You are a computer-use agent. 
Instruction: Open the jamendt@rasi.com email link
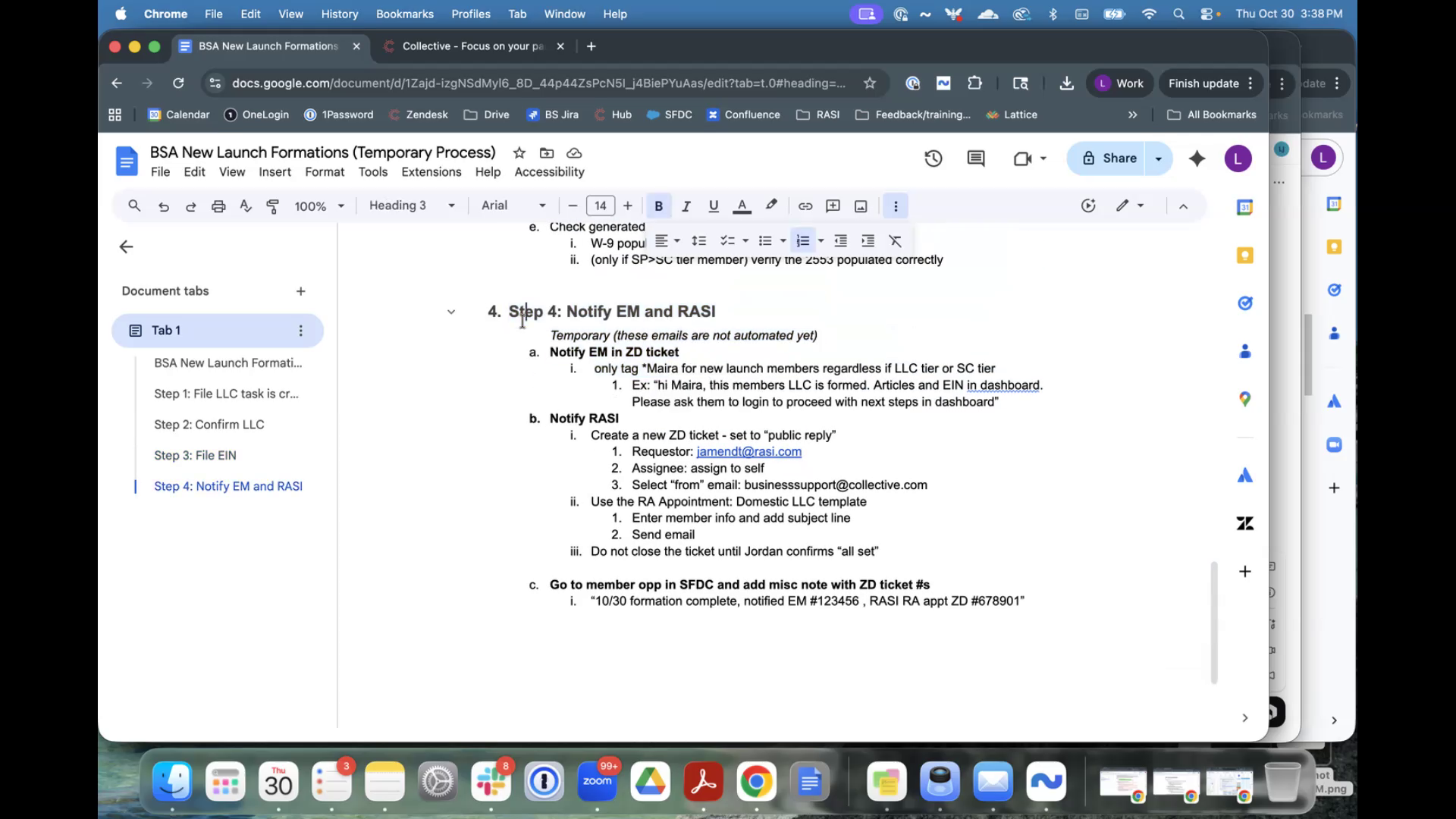[x=748, y=452]
